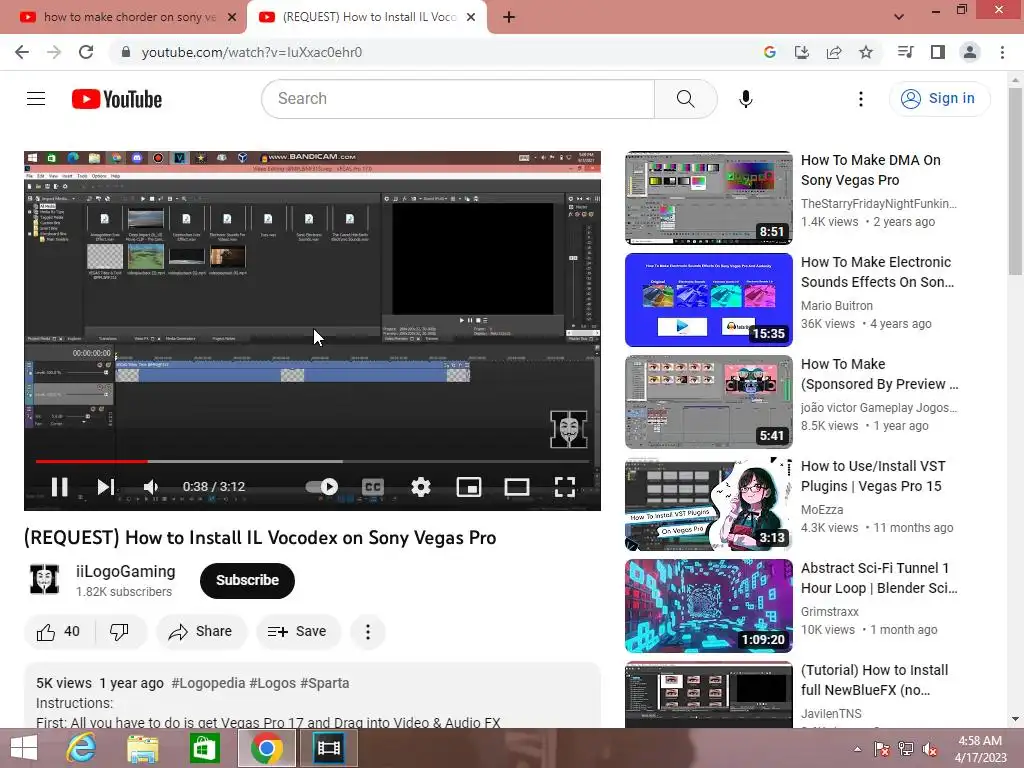
Task: Open 'Abstract Sci-Fi Tunnel 1 Hour Loop' thumbnail
Action: (x=709, y=606)
